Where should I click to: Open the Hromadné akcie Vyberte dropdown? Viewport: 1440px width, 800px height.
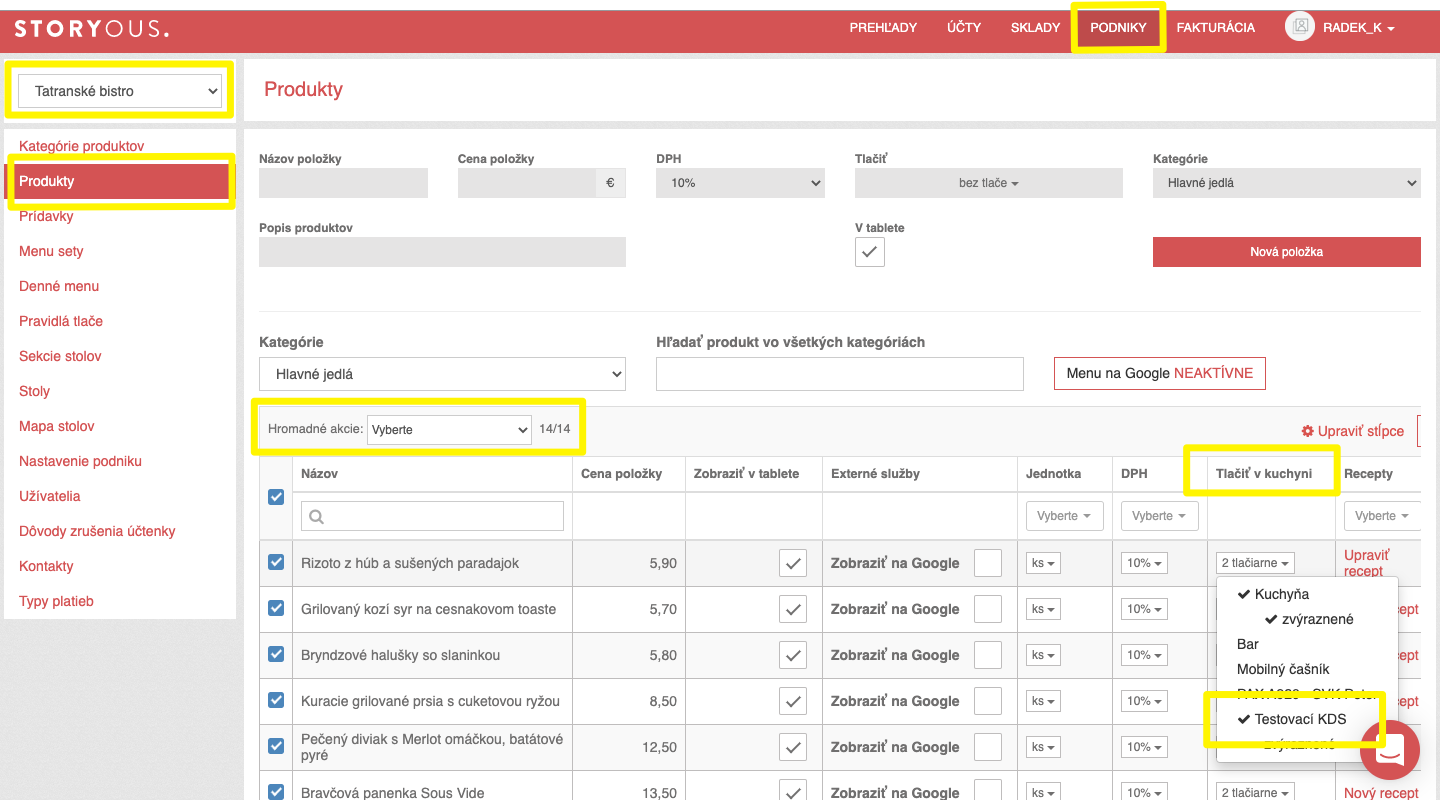[449, 430]
